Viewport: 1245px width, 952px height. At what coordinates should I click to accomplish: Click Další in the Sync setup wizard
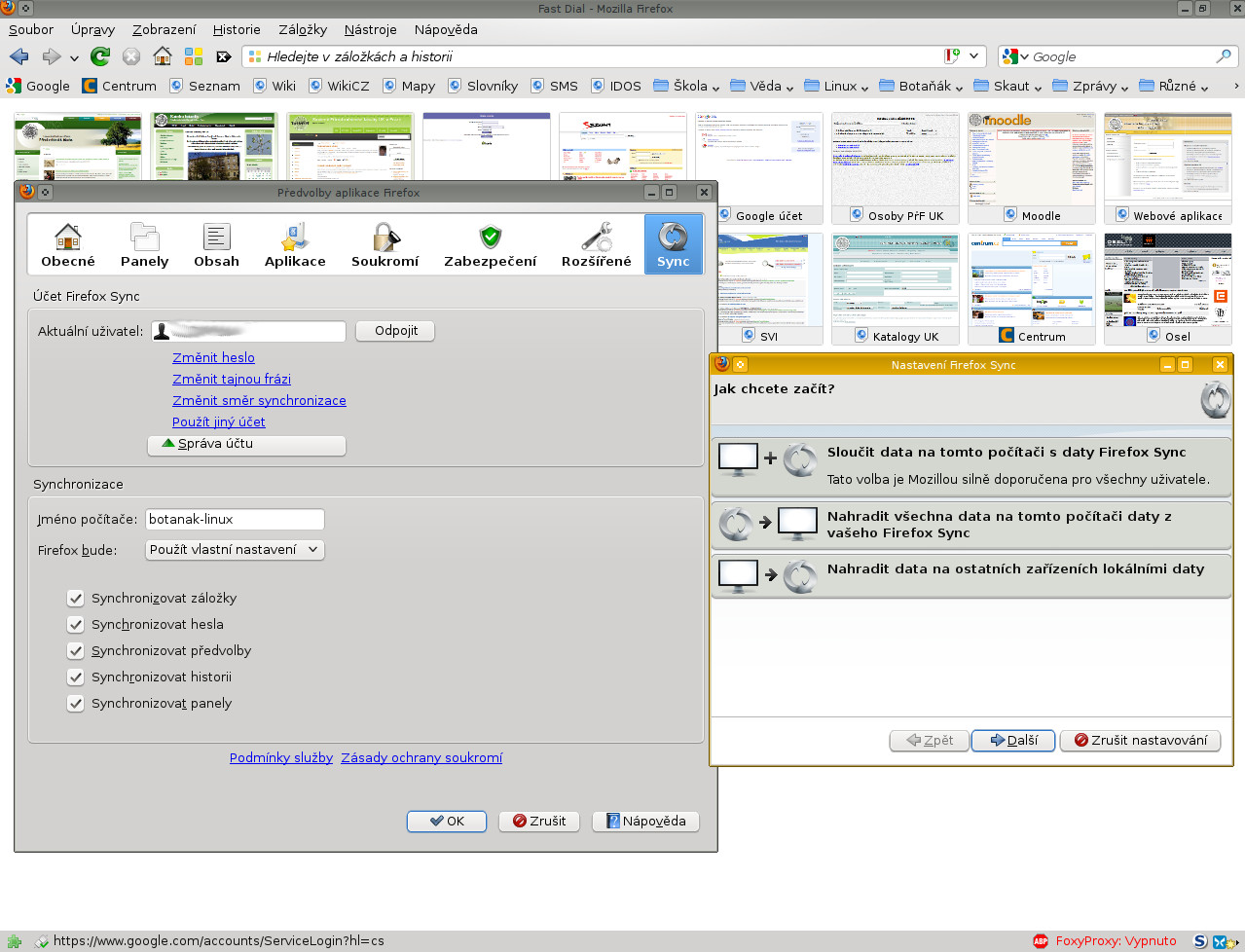[1013, 741]
